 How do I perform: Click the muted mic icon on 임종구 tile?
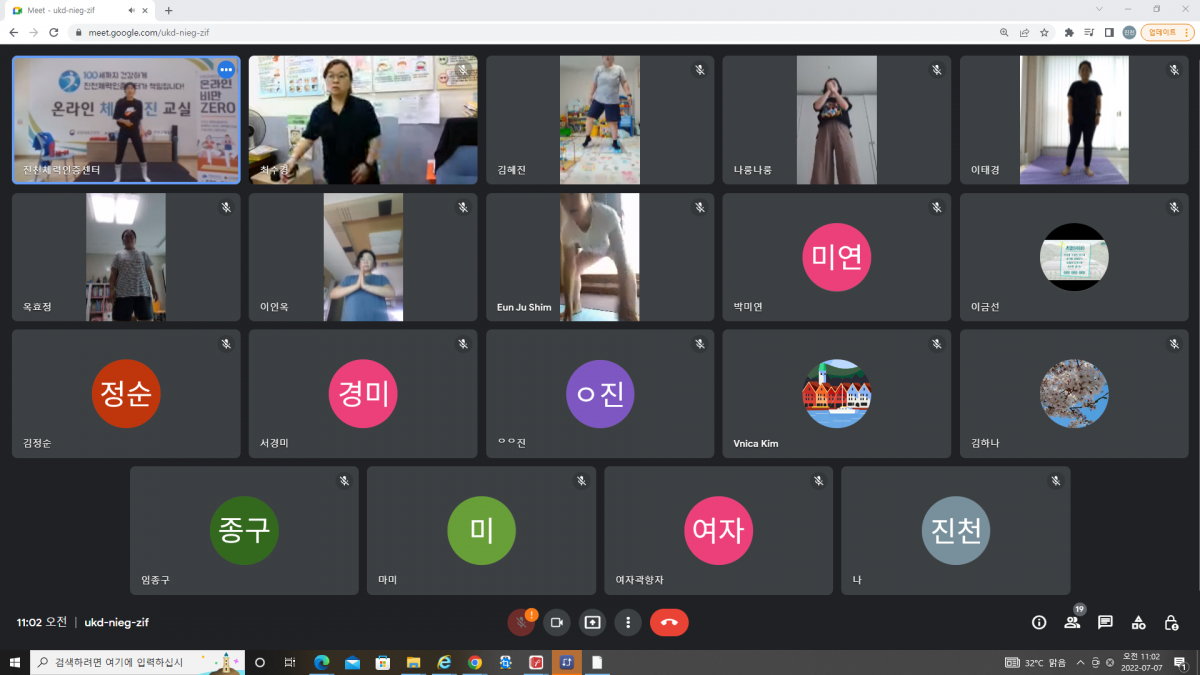[344, 481]
